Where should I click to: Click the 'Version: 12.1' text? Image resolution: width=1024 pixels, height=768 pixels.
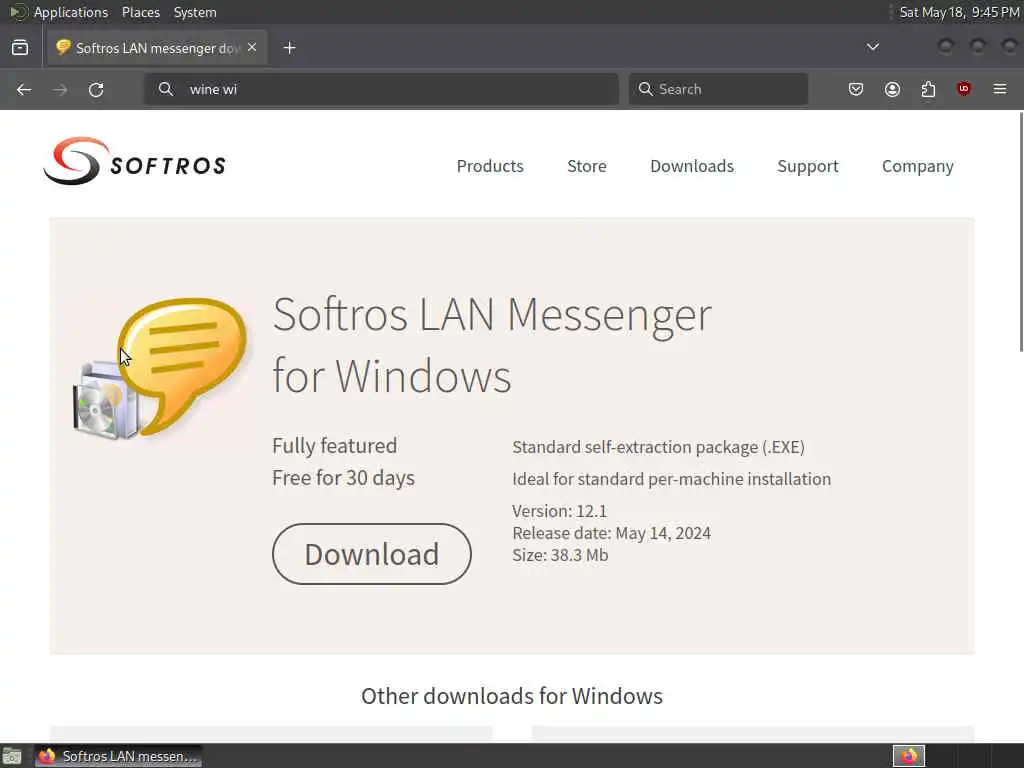[559, 511]
